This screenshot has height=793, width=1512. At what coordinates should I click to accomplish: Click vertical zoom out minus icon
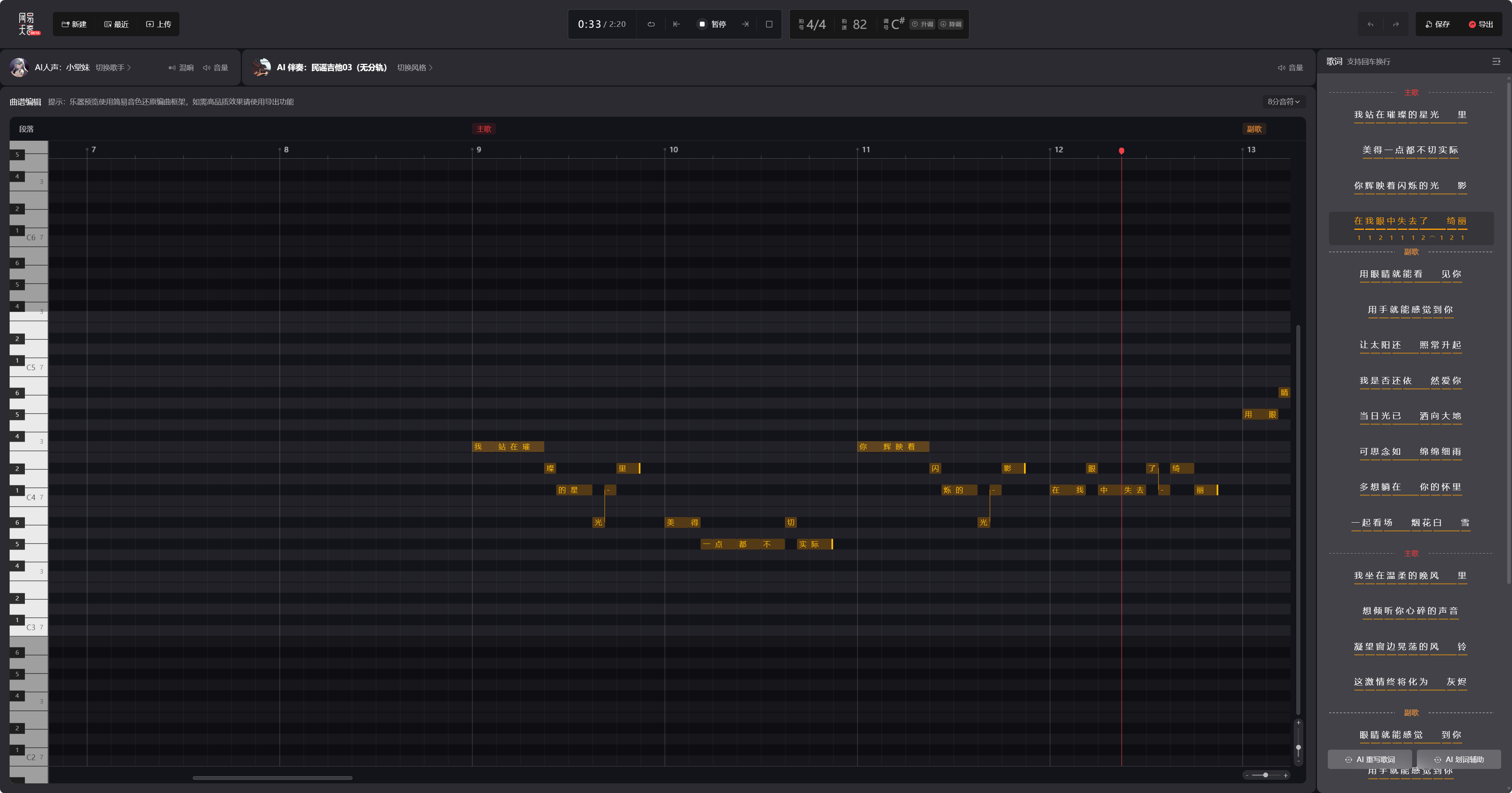1299,761
